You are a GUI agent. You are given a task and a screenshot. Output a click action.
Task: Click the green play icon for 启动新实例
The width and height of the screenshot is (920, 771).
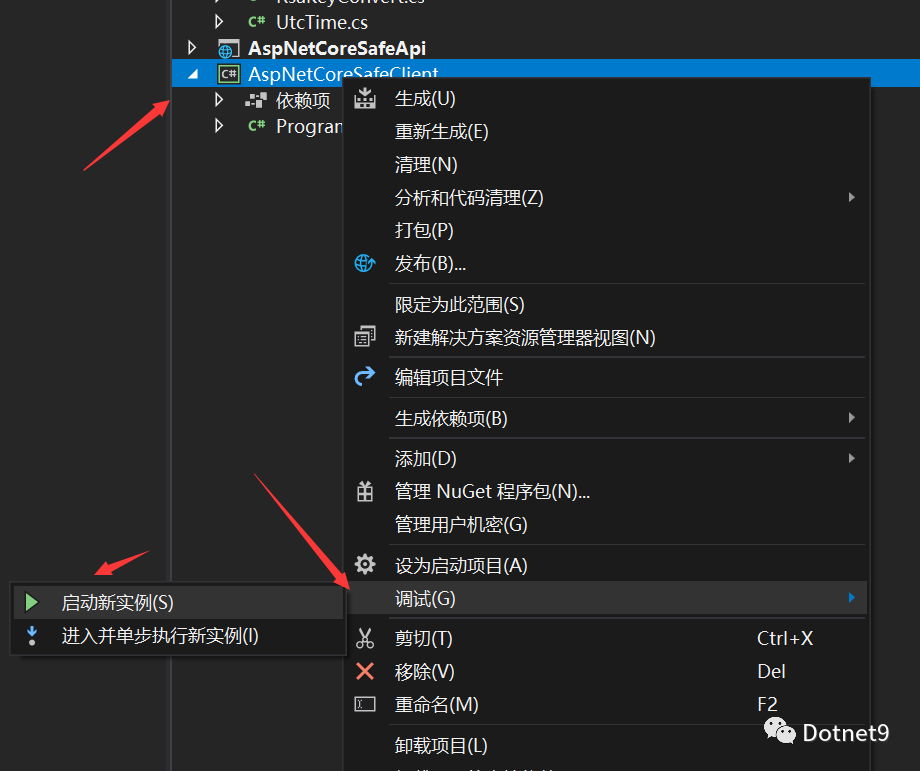click(32, 602)
